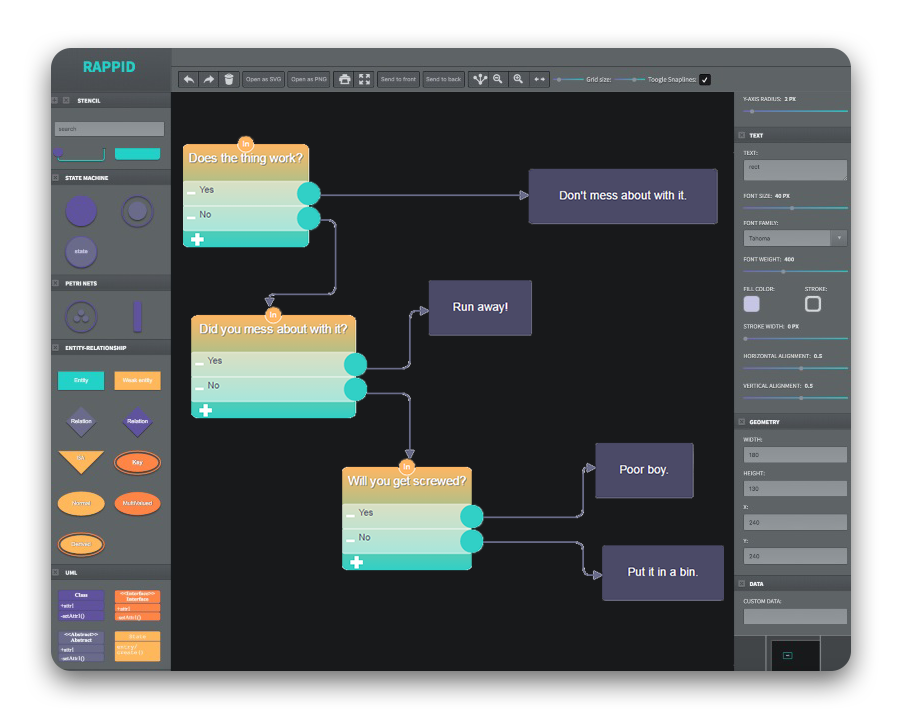Click the print icon in the toolbar
Image resolution: width=900 pixels, height=723 pixels.
tap(346, 79)
